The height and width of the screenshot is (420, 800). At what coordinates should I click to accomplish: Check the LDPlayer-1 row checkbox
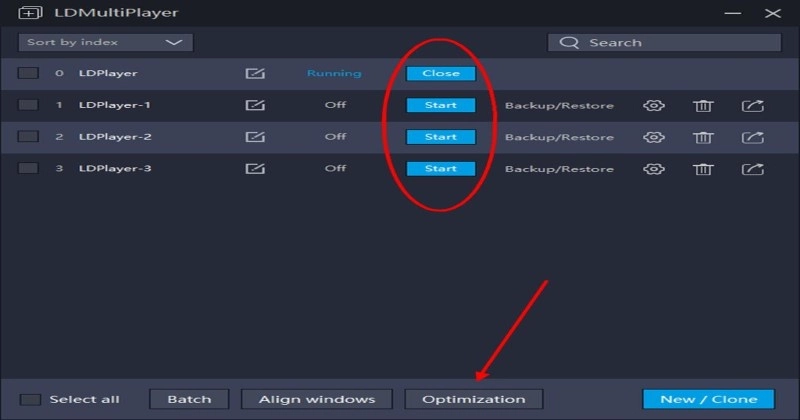click(28, 105)
